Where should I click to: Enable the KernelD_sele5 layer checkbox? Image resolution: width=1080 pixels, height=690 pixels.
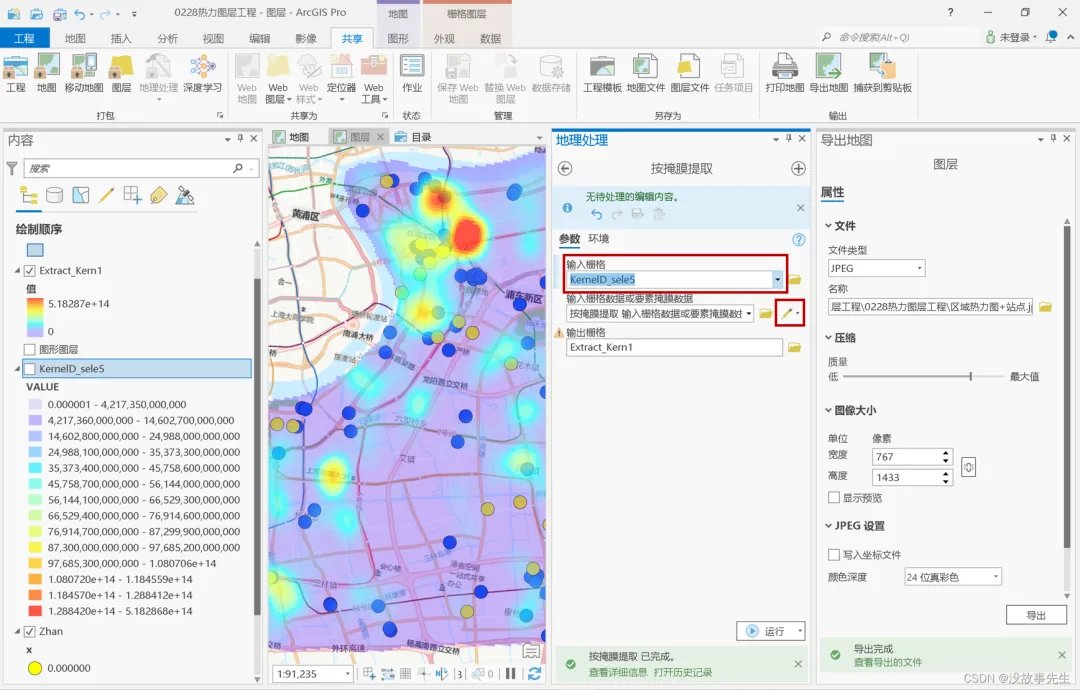[x=30, y=369]
